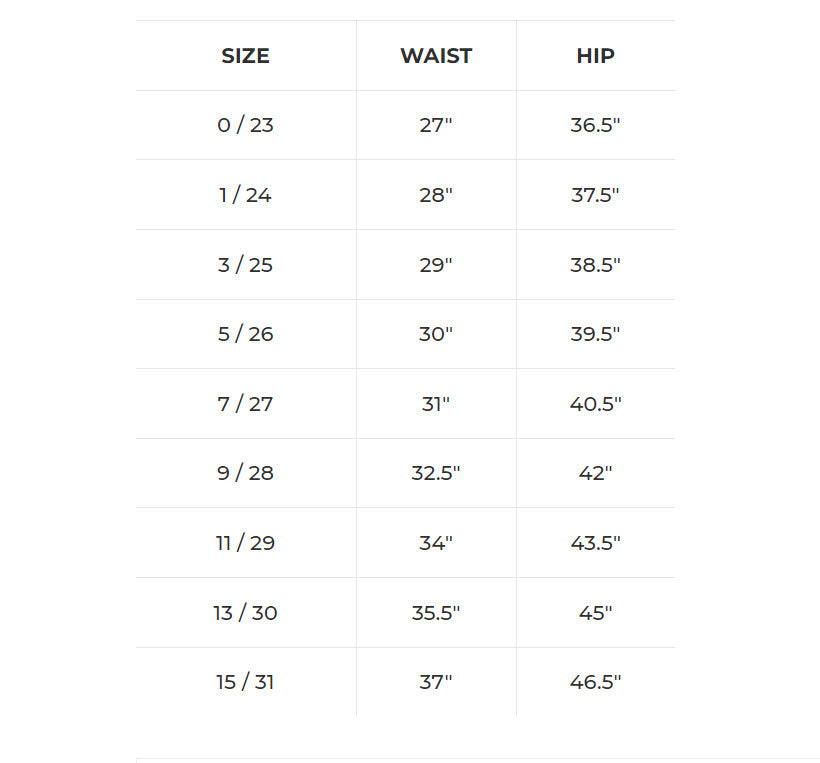Viewport: 820px width, 763px height.
Task: Click size 5 / 26 in the table
Action: point(245,334)
